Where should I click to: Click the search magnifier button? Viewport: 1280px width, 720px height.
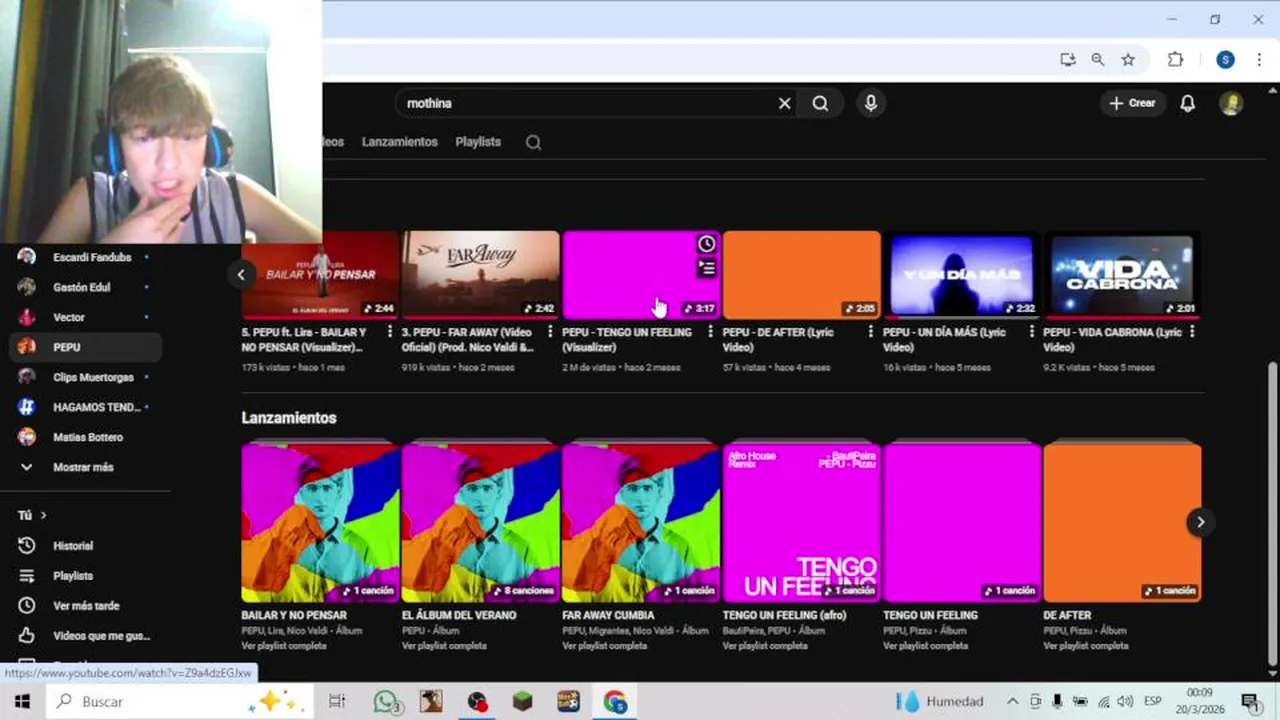tap(820, 103)
